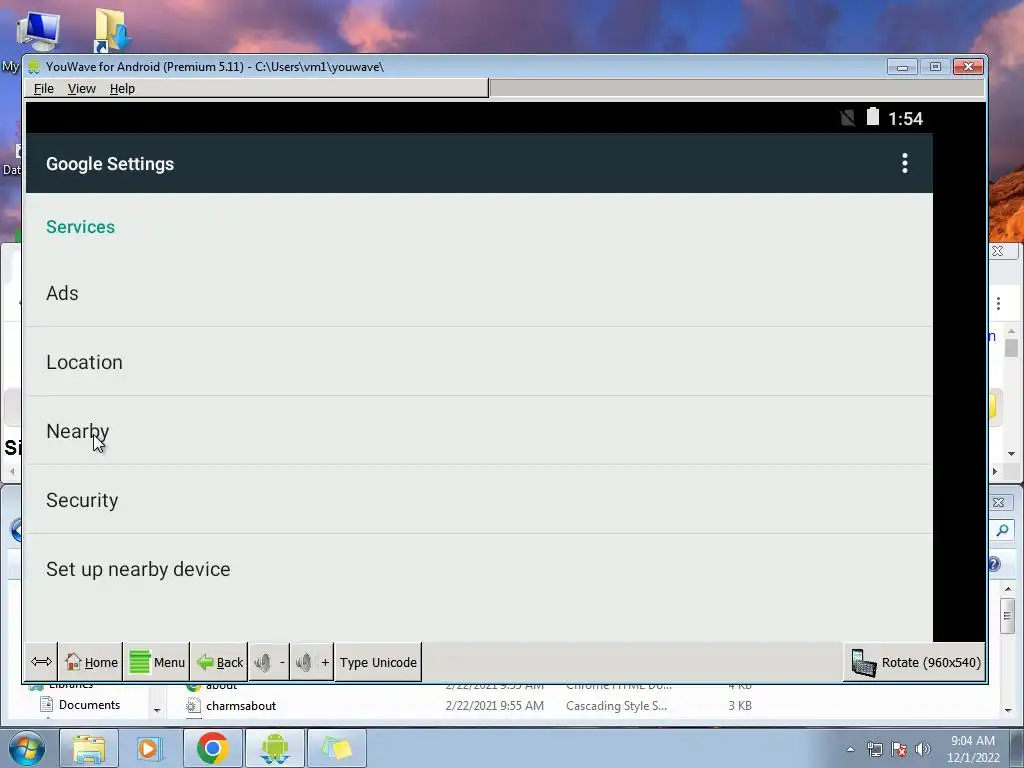This screenshot has width=1024, height=768.
Task: Click the Back button in YouWave toolbar
Action: pos(219,662)
